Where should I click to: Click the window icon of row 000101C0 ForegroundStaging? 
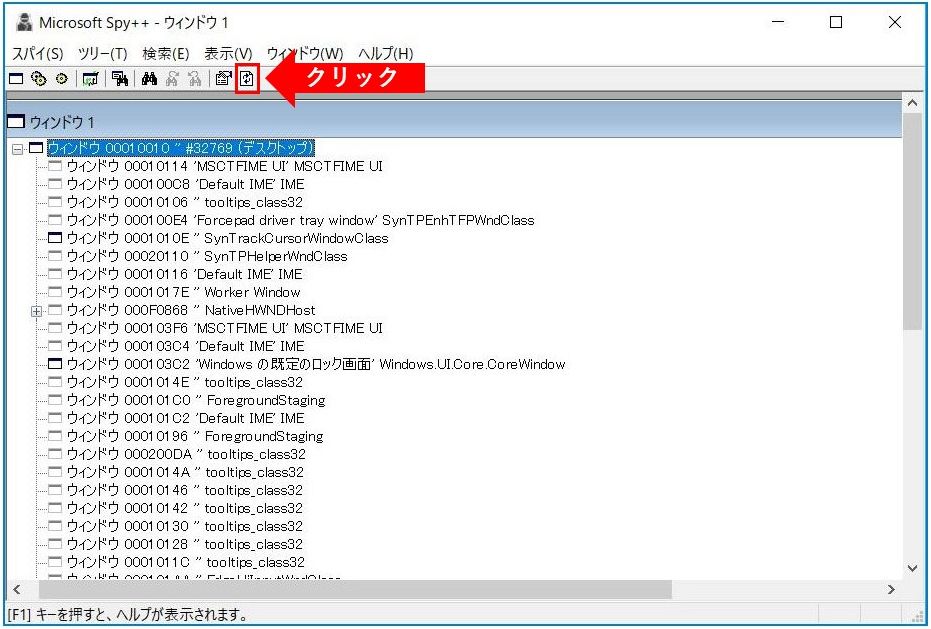click(x=55, y=400)
